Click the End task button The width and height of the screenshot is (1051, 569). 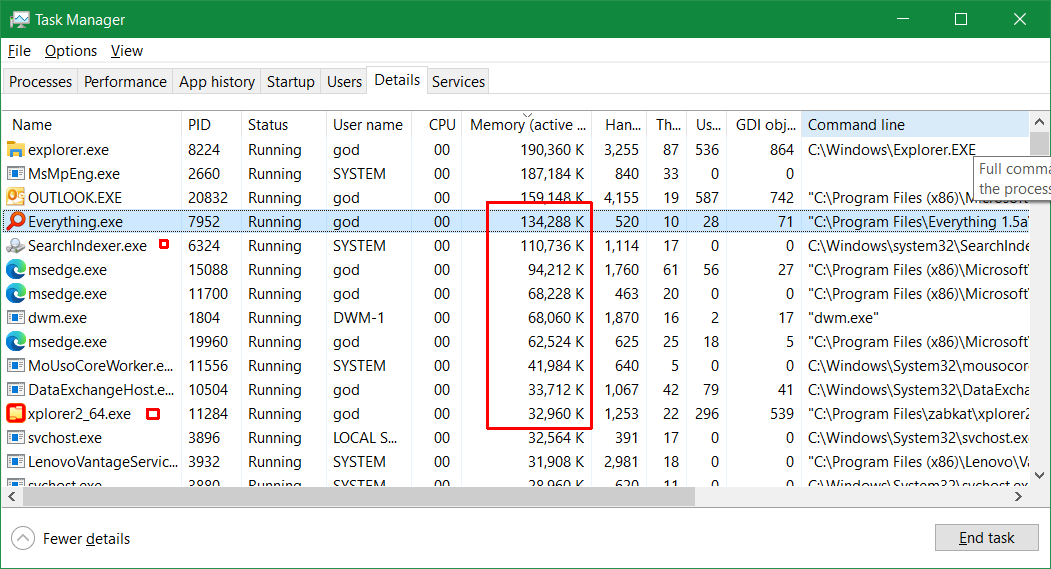987,538
